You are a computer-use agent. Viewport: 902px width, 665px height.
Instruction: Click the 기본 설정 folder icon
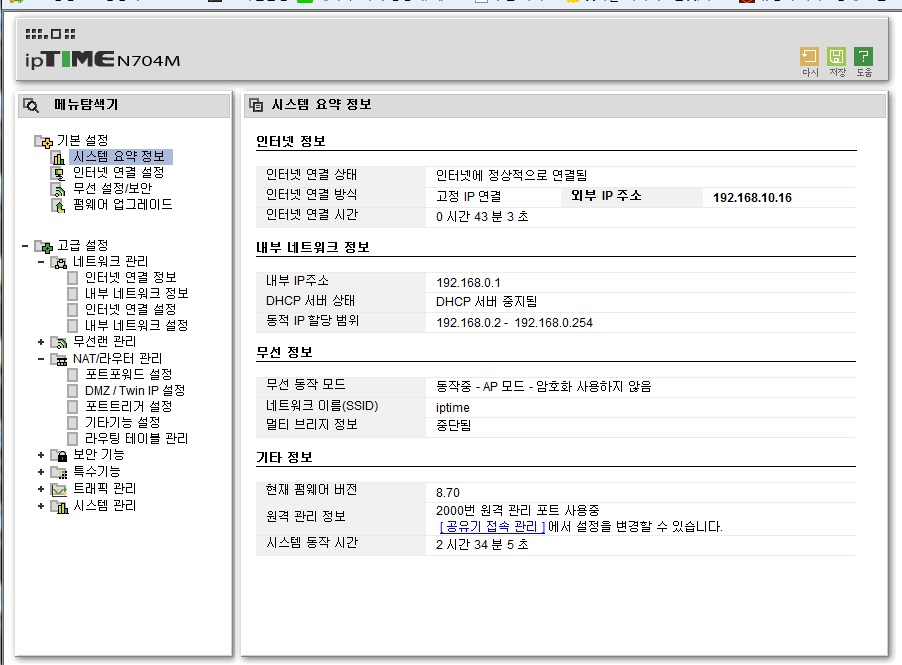click(x=44, y=141)
